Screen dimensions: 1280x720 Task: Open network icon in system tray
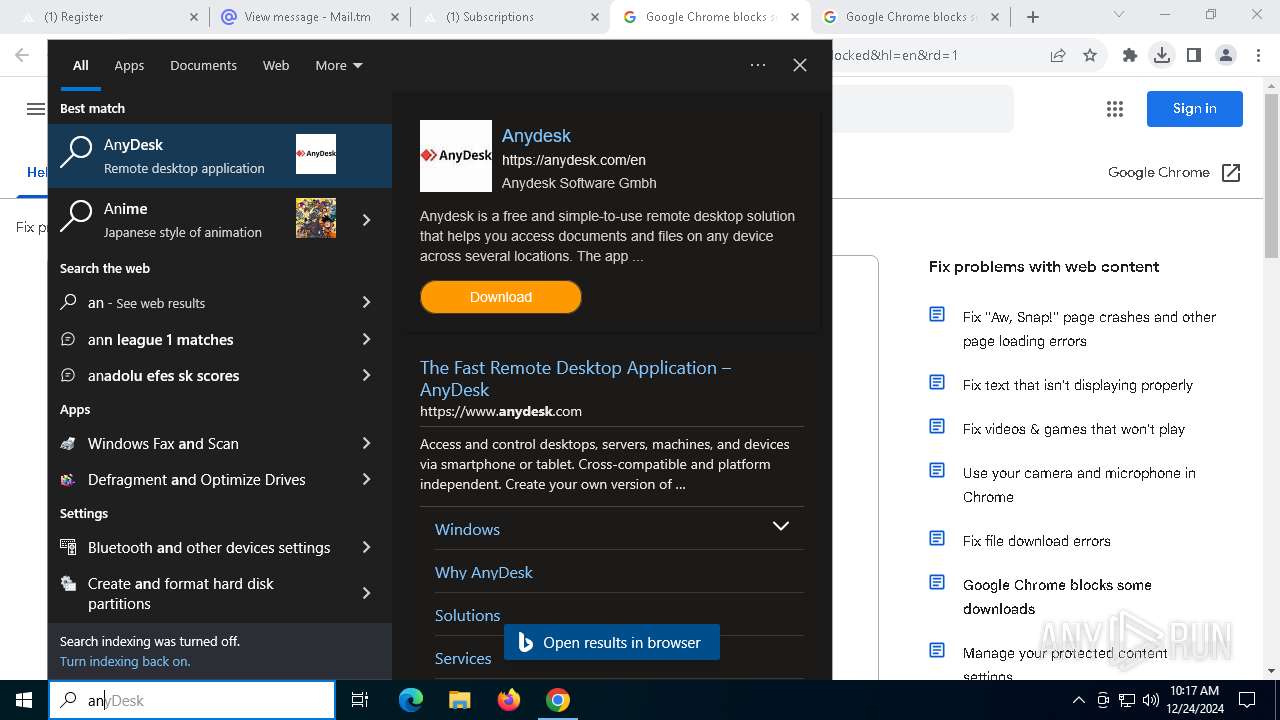tap(1127, 700)
